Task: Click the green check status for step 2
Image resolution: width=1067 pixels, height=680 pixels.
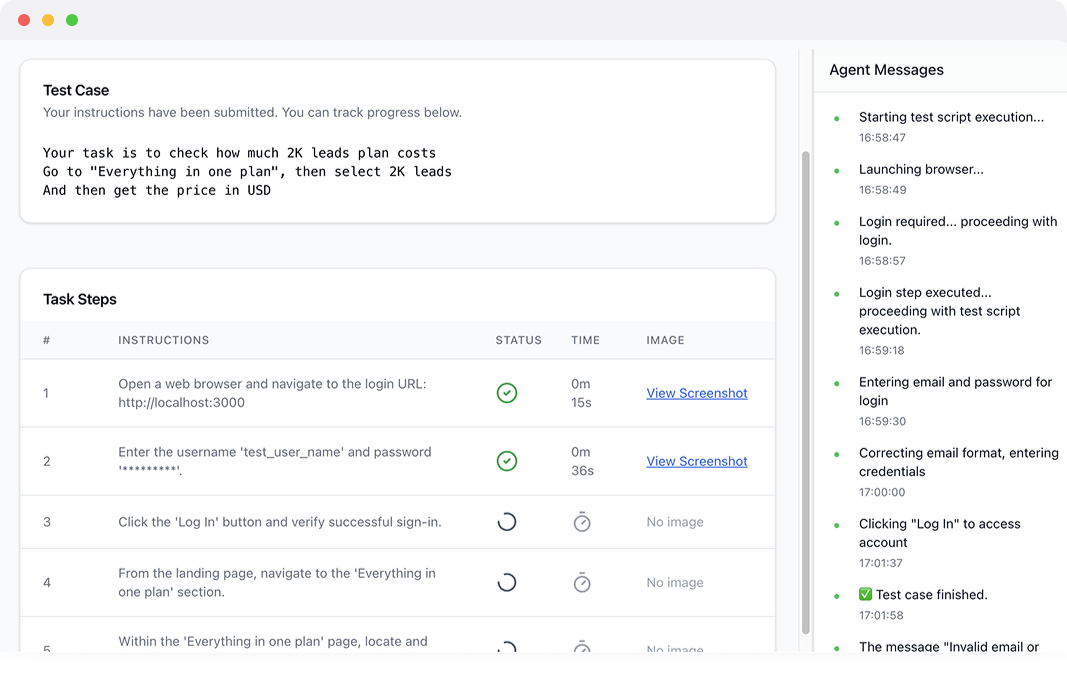Action: coord(506,461)
